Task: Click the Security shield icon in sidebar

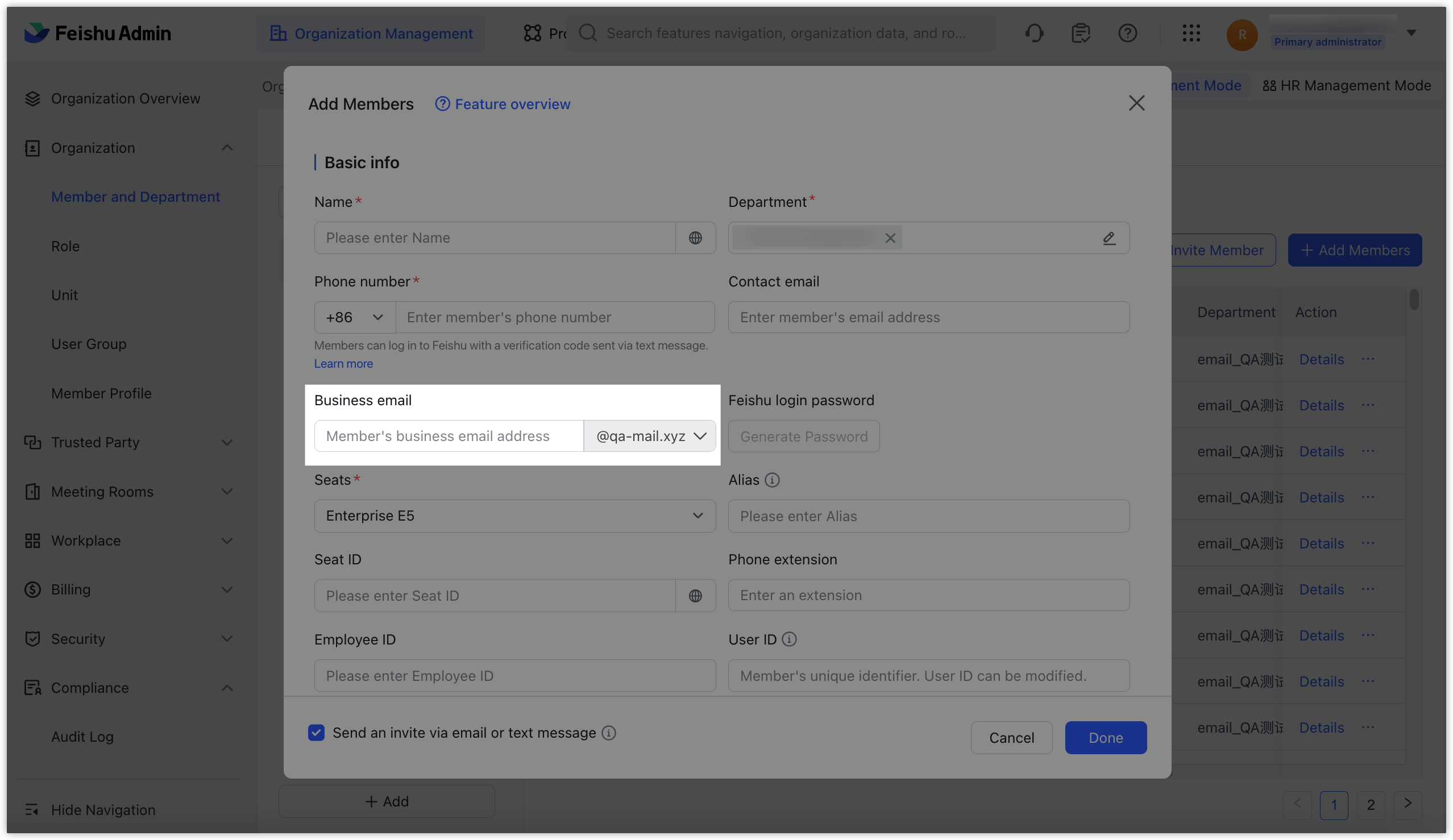Action: pos(32,639)
